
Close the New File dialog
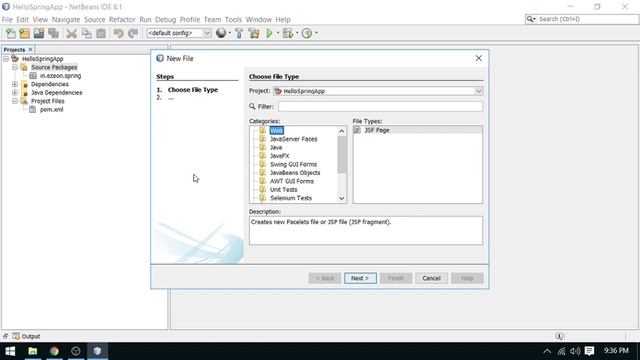478,58
